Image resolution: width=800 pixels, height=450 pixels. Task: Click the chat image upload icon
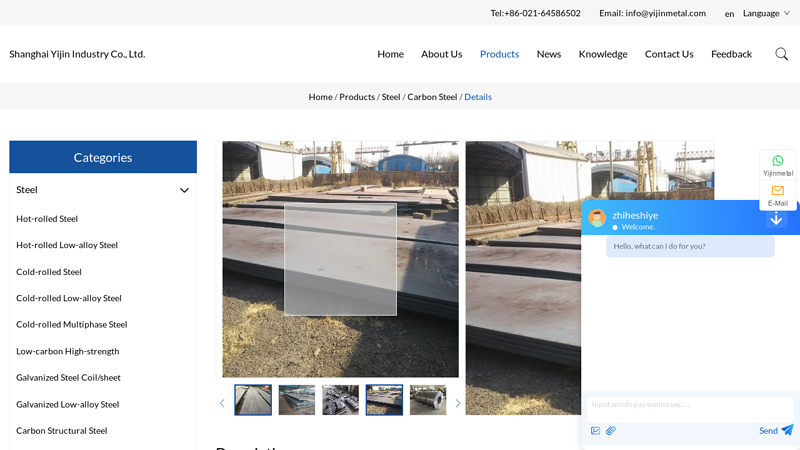pos(595,431)
